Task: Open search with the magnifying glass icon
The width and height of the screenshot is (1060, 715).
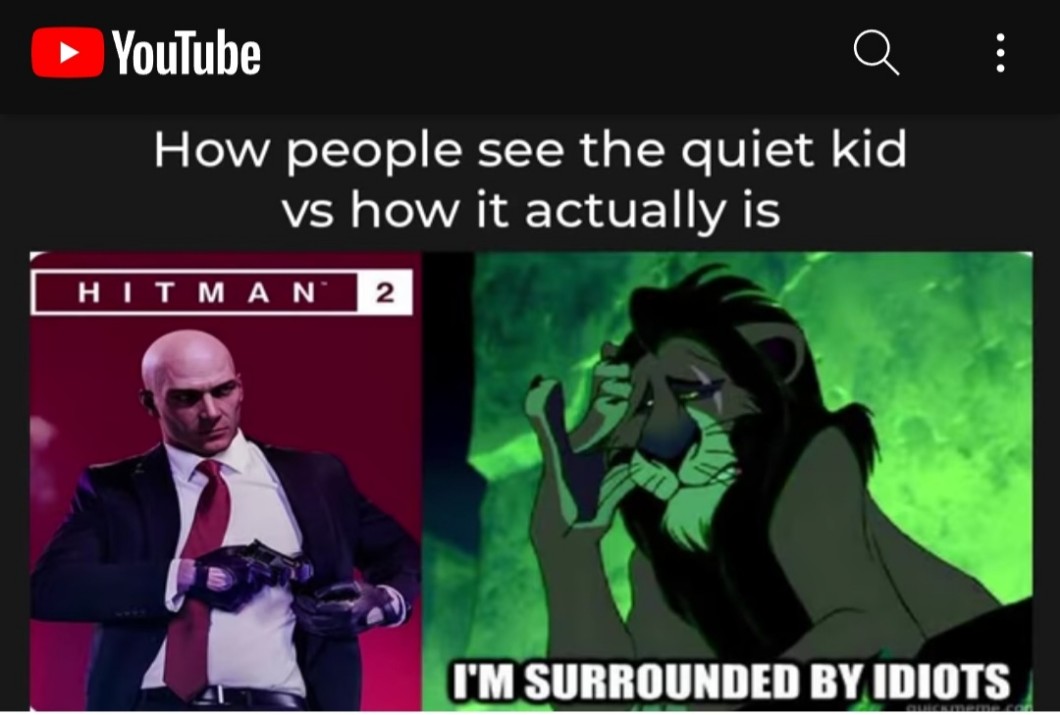Action: click(x=876, y=52)
